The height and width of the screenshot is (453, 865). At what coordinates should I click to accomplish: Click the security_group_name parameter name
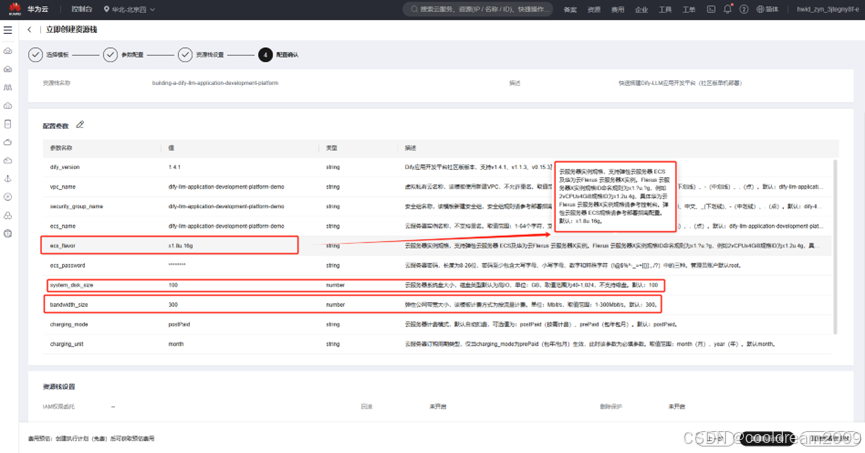[x=76, y=206]
